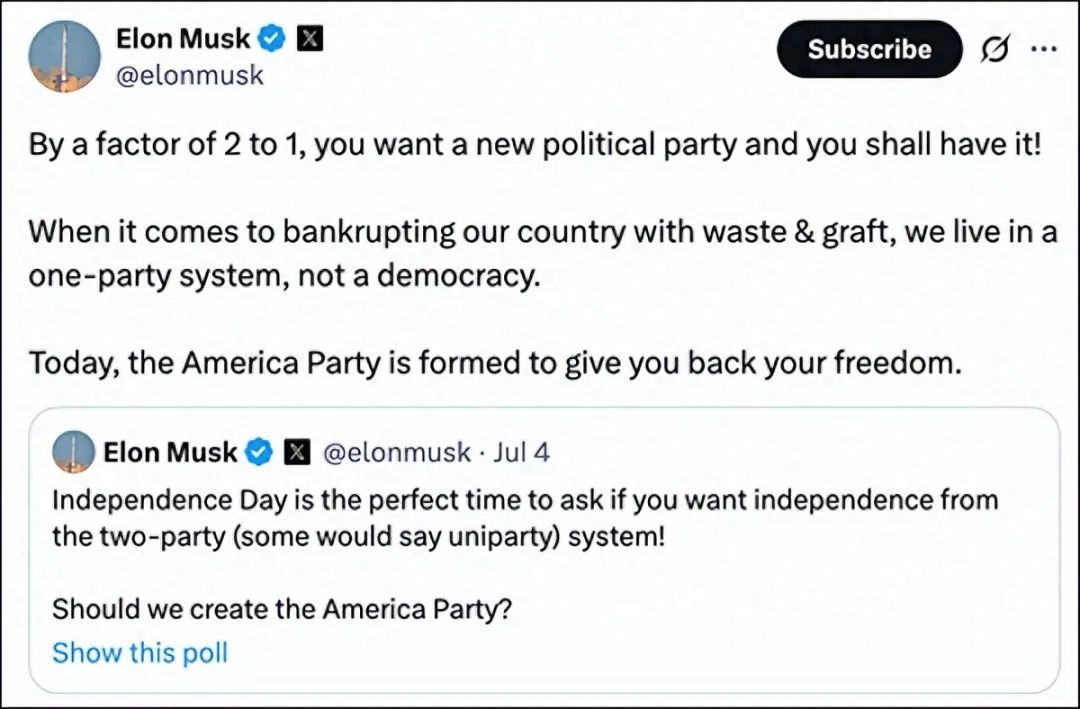Click the 'Today, the America Party is formed' line
The width and height of the screenshot is (1080, 709).
point(495,362)
